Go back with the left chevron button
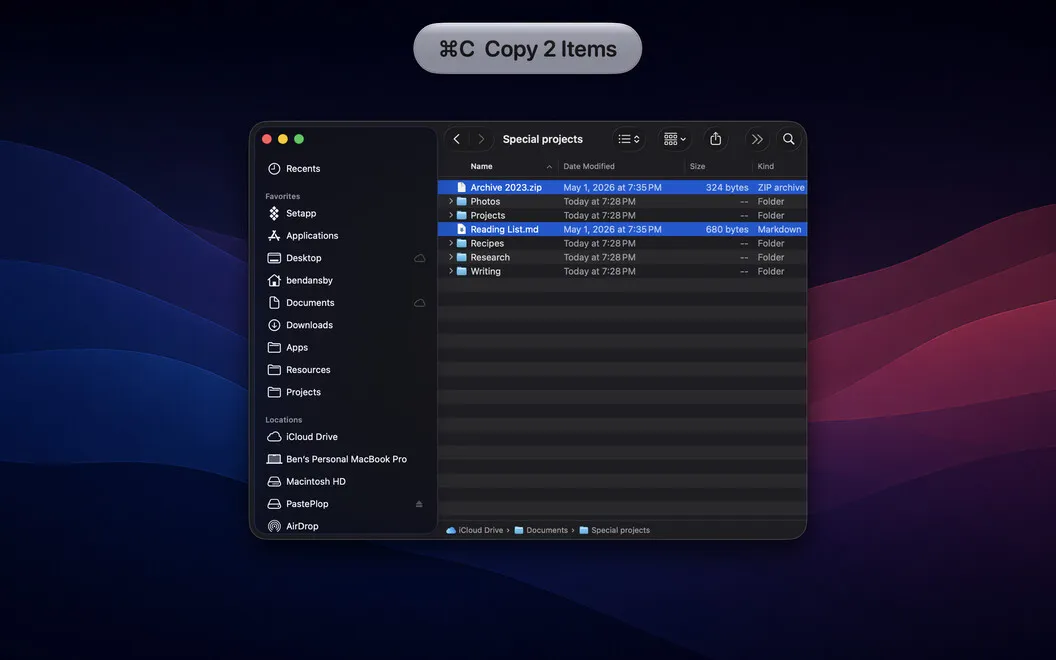The image size is (1056, 660). pos(457,139)
